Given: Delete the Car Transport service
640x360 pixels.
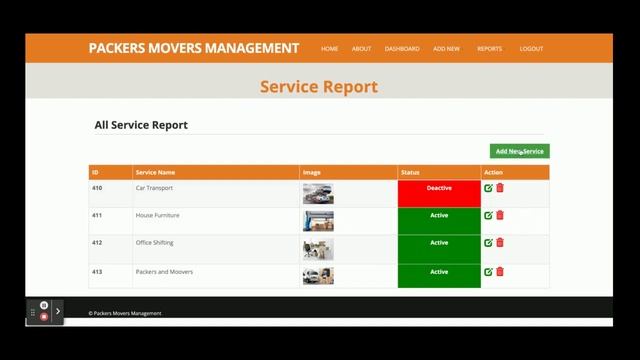Looking at the screenshot, I should [500, 188].
